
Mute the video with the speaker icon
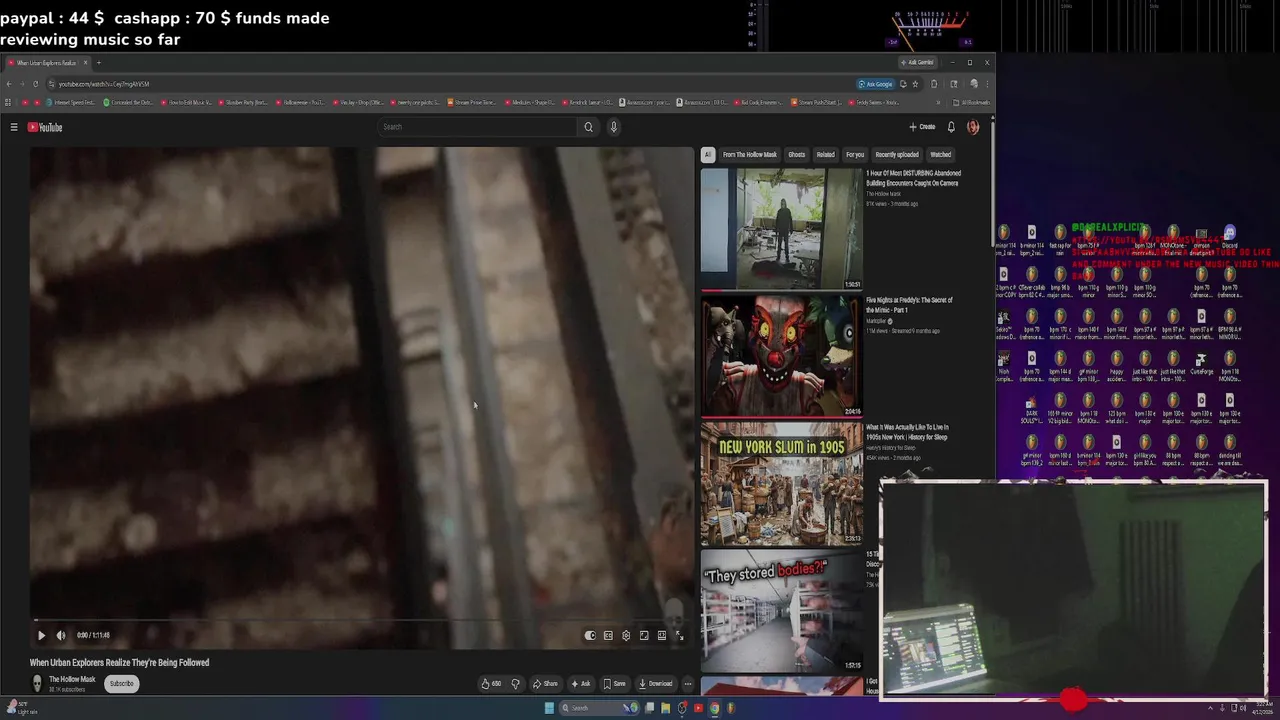[61, 635]
